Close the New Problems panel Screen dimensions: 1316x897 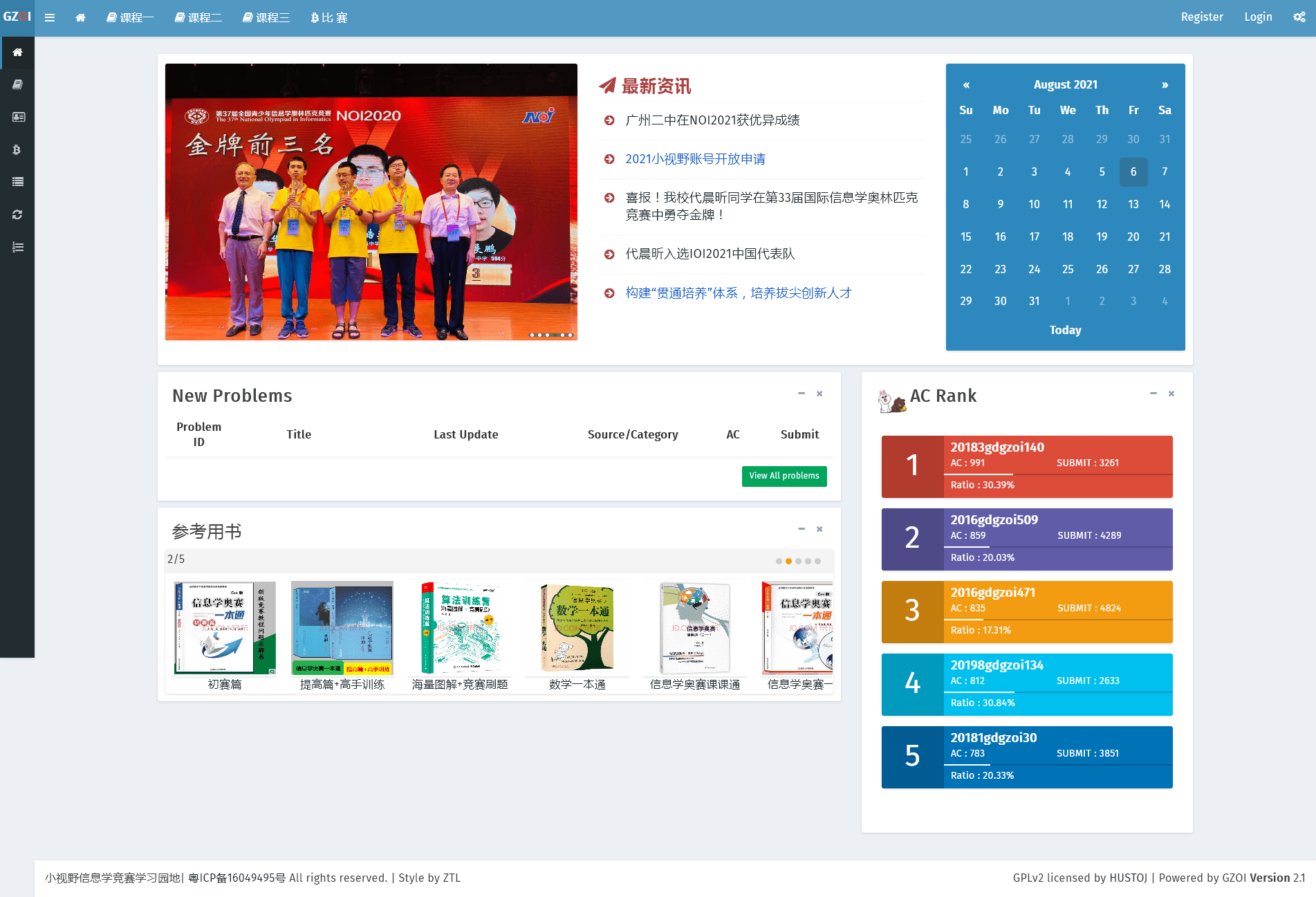click(x=819, y=394)
